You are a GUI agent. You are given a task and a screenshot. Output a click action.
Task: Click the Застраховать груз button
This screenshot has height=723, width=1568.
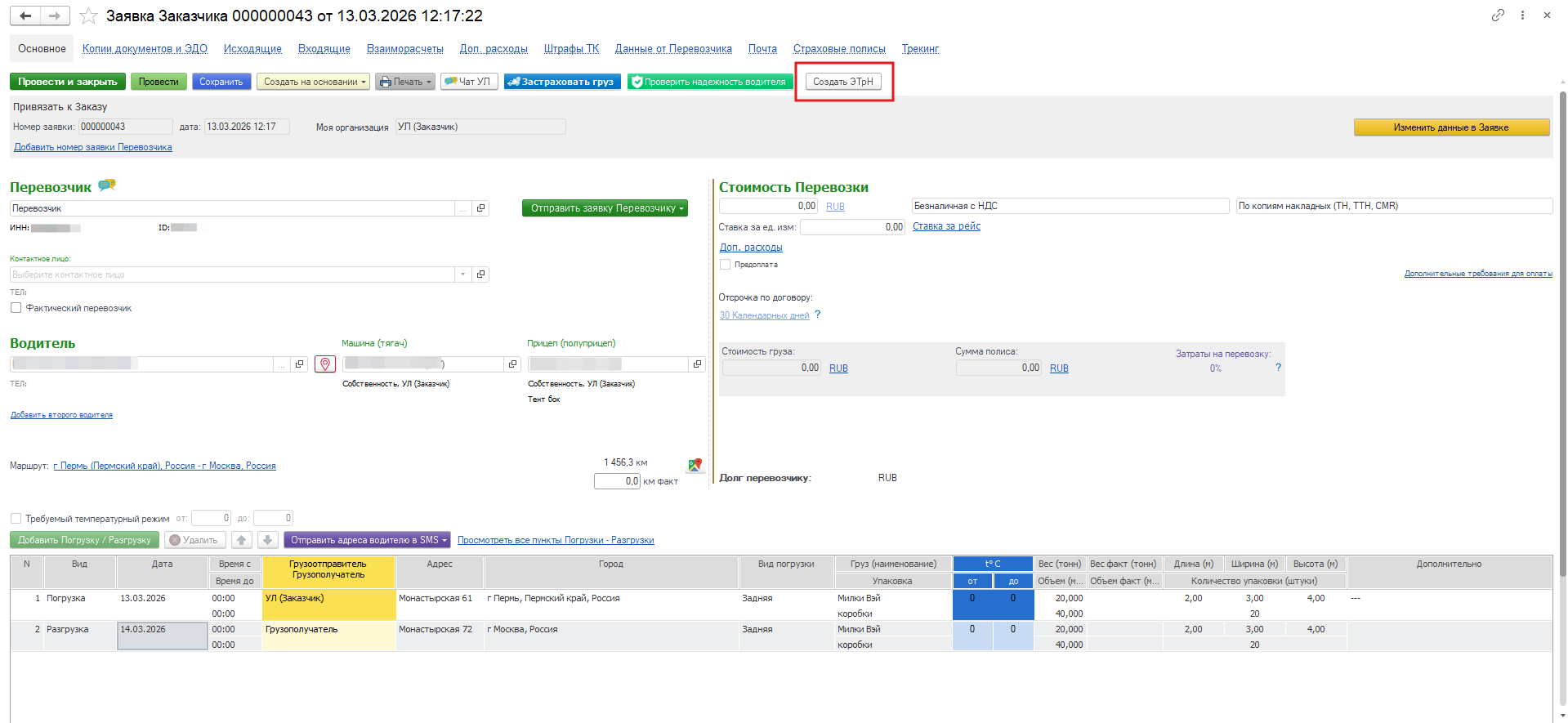pyautogui.click(x=562, y=82)
